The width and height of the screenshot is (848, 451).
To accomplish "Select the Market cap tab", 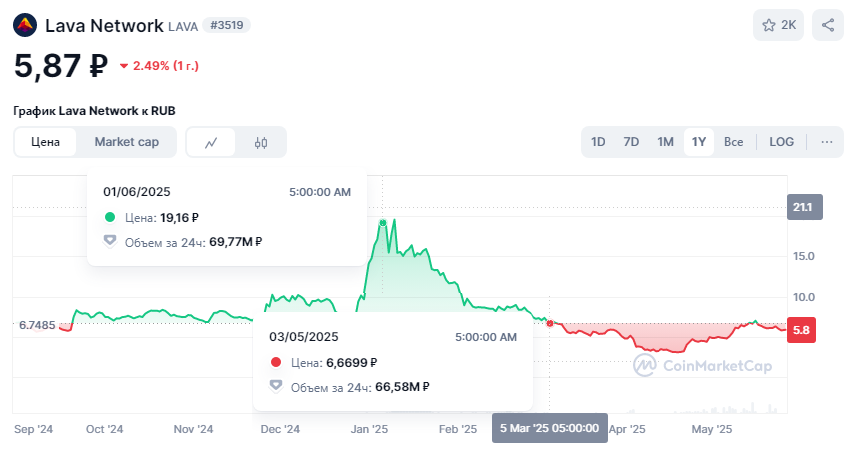I will click(127, 142).
